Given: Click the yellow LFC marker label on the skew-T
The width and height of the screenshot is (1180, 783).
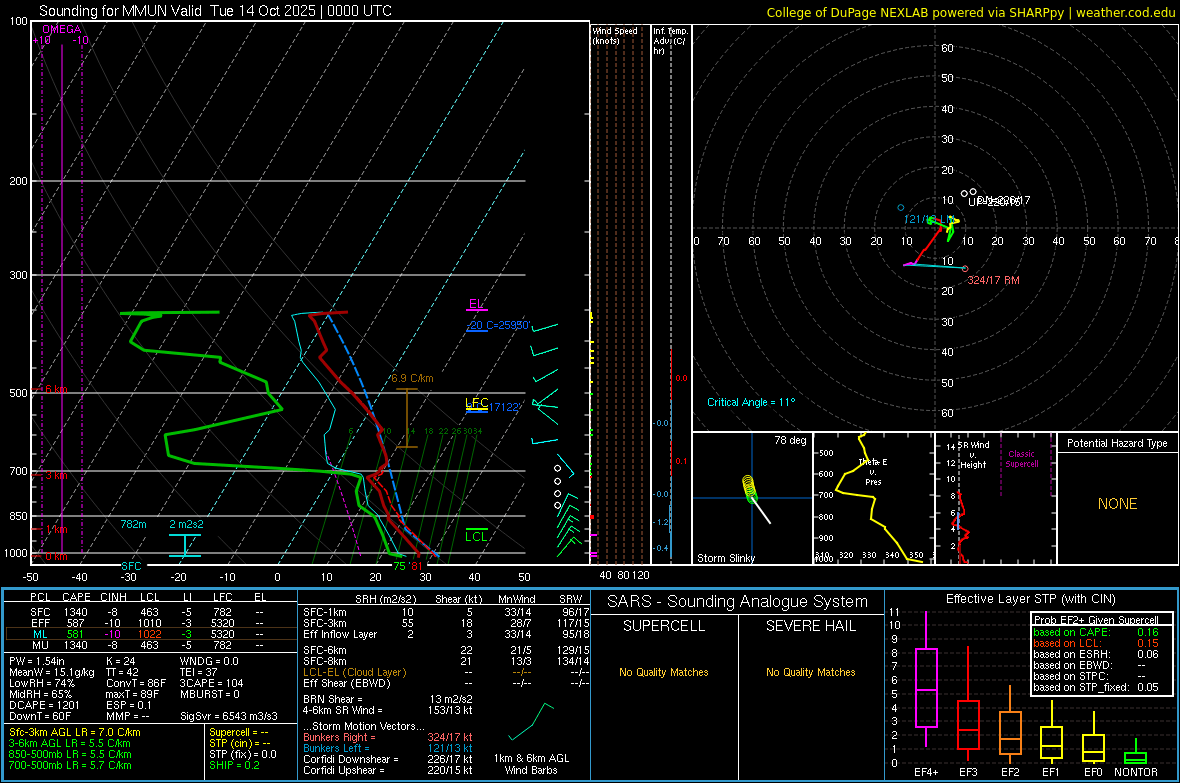Looking at the screenshot, I should click(x=476, y=403).
